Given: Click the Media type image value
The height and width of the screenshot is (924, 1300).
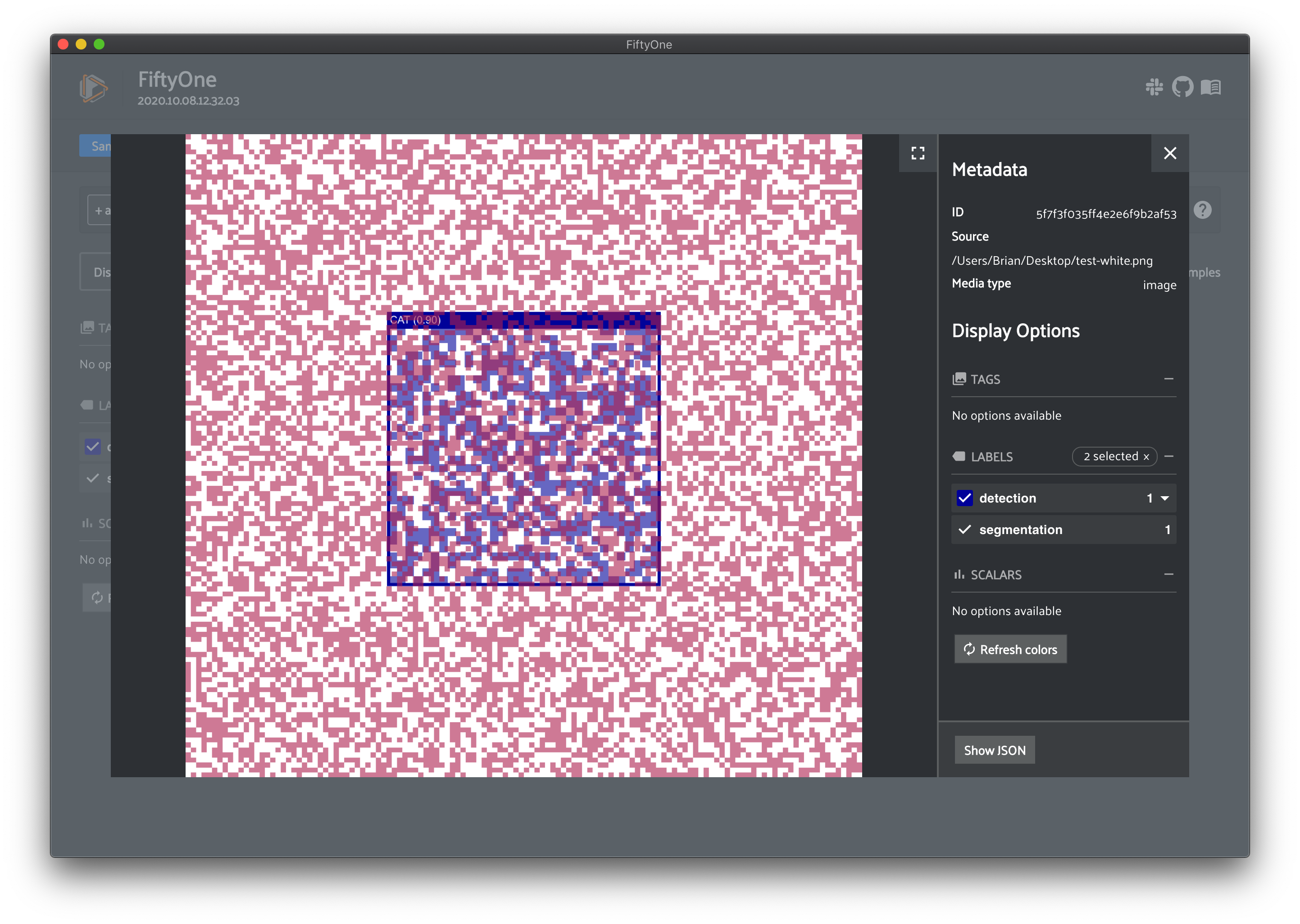Looking at the screenshot, I should click(x=1159, y=285).
